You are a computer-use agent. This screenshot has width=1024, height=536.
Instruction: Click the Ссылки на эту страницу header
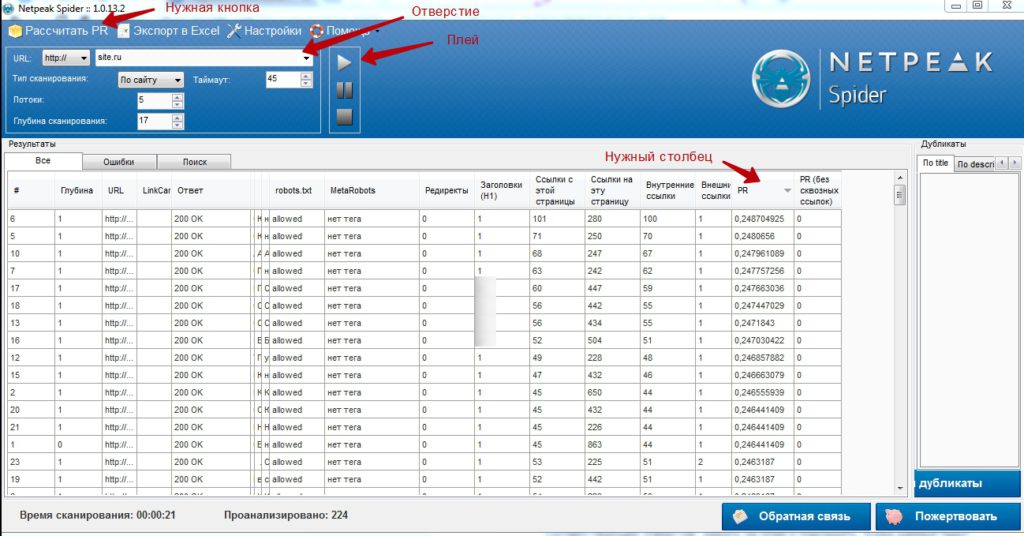point(613,191)
